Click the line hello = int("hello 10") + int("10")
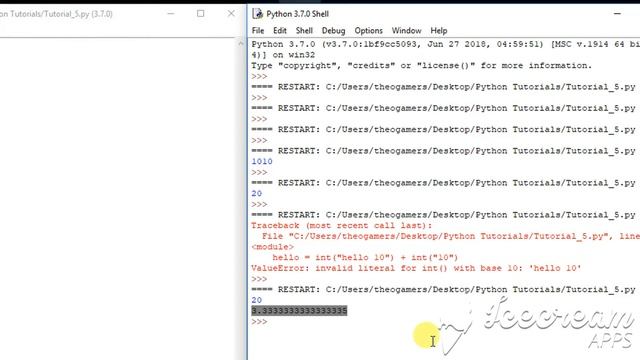The image size is (640, 360). pos(365,258)
